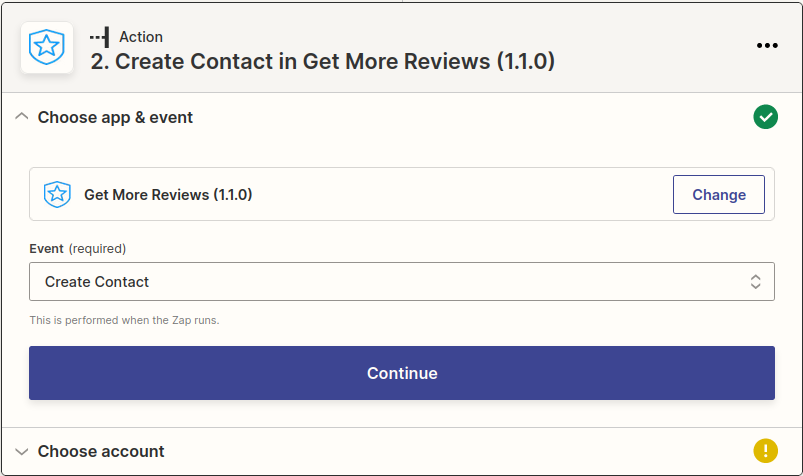This screenshot has height=476, width=803.
Task: Click the Get More Reviews (1.1.0) app name
Action: click(x=168, y=195)
